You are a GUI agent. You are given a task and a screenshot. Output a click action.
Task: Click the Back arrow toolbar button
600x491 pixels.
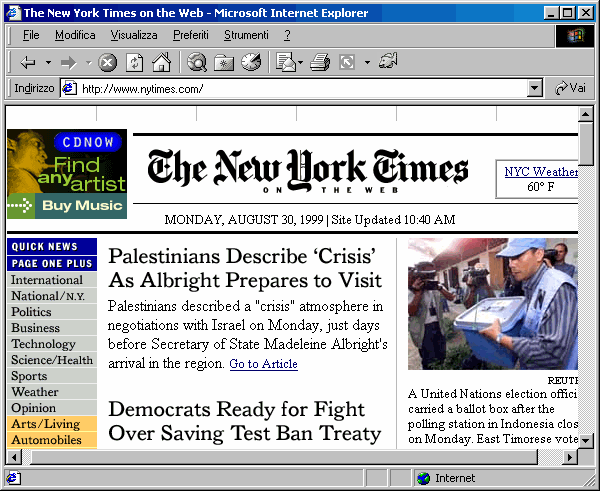[27, 62]
